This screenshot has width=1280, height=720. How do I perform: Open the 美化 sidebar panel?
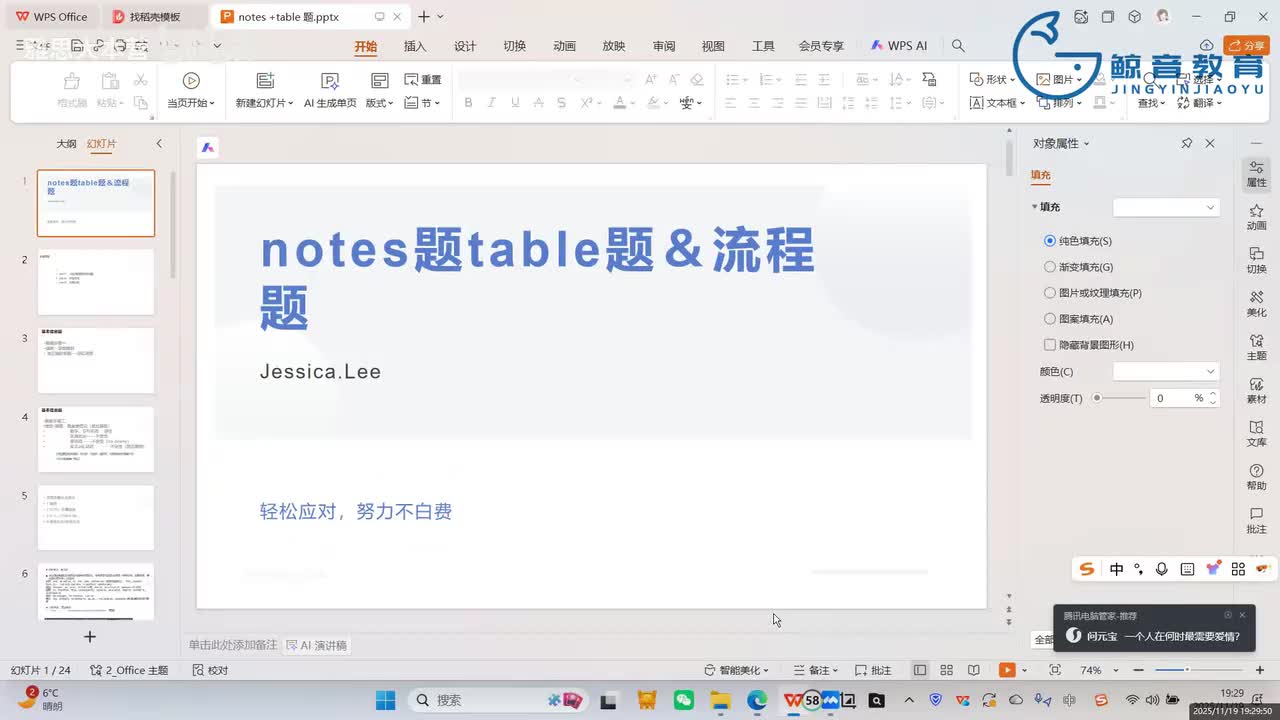pos(1257,304)
